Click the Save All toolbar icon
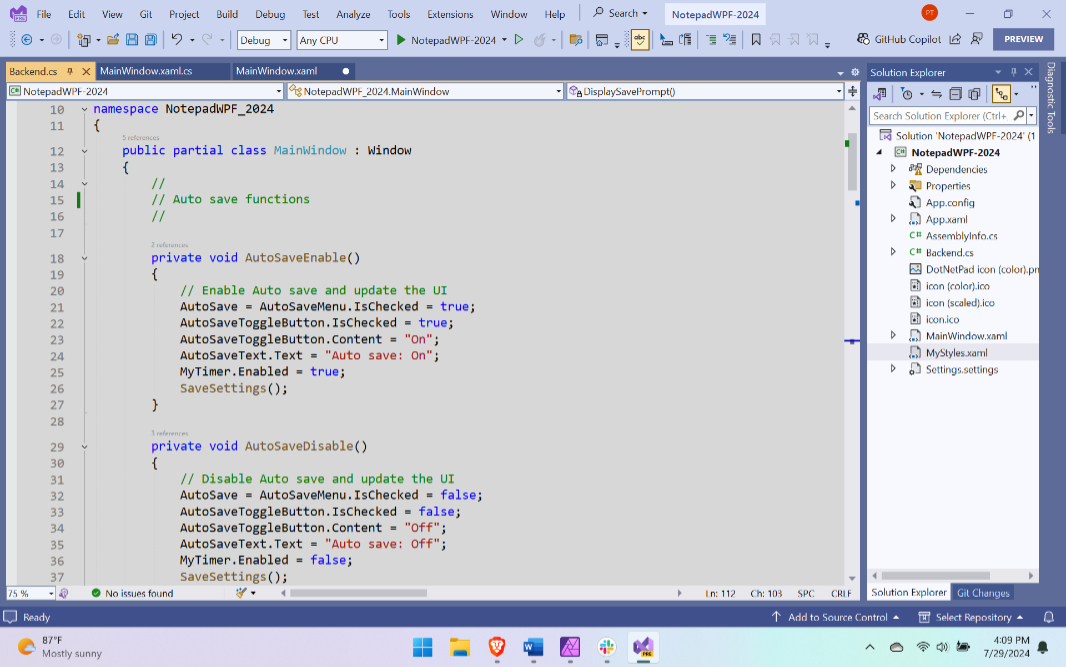1066x667 pixels. (151, 40)
